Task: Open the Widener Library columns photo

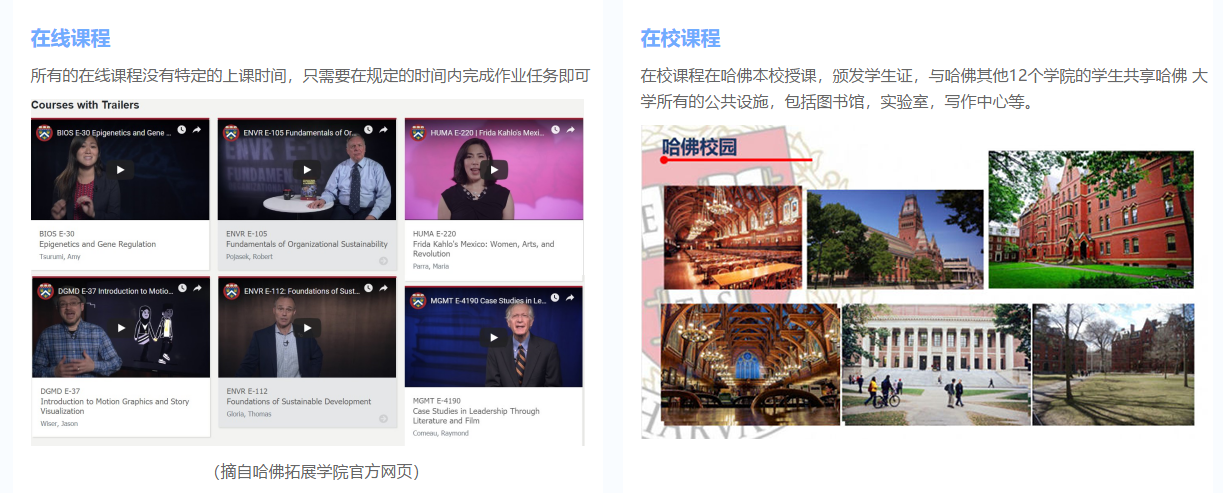Action: click(936, 365)
